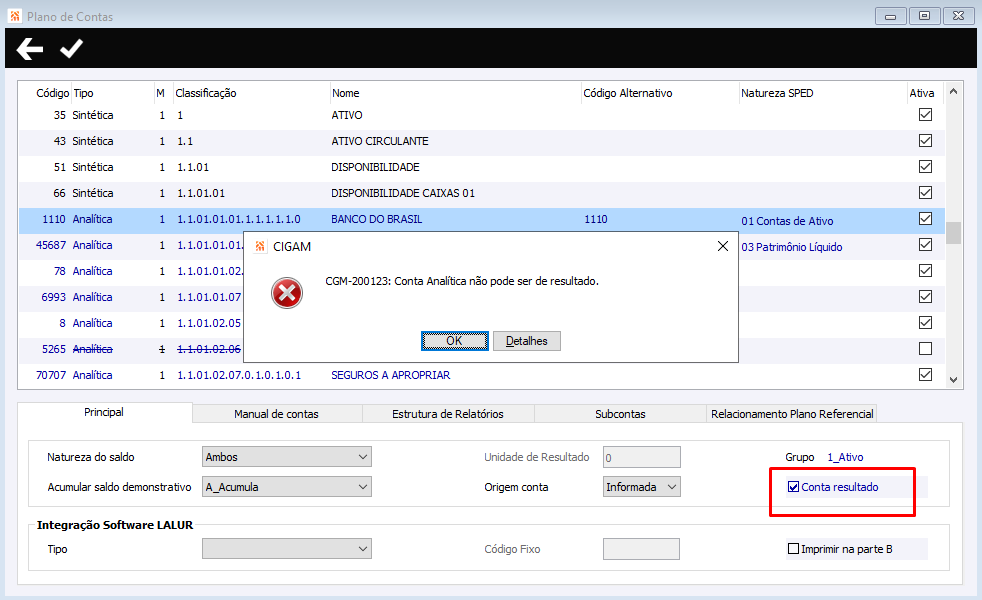Click the Código Fixo input field
Image resolution: width=982 pixels, height=600 pixels.
click(x=641, y=549)
